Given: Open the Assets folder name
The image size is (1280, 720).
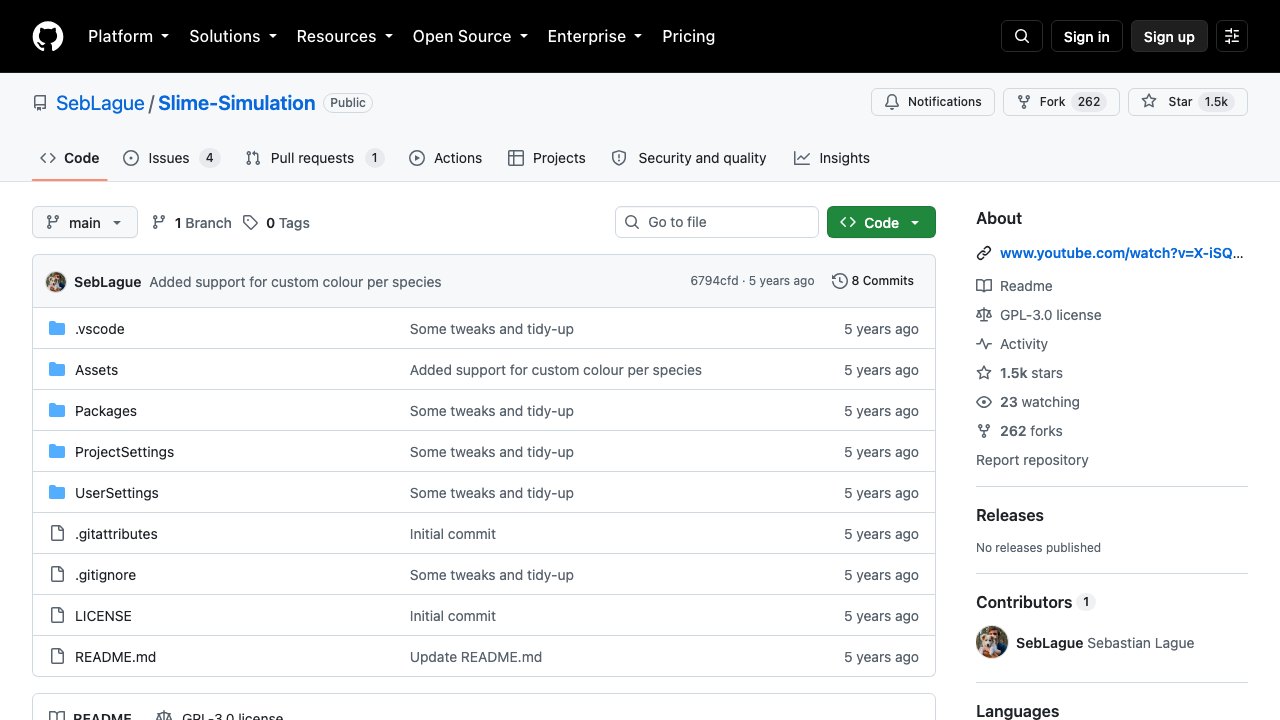Looking at the screenshot, I should tap(96, 370).
